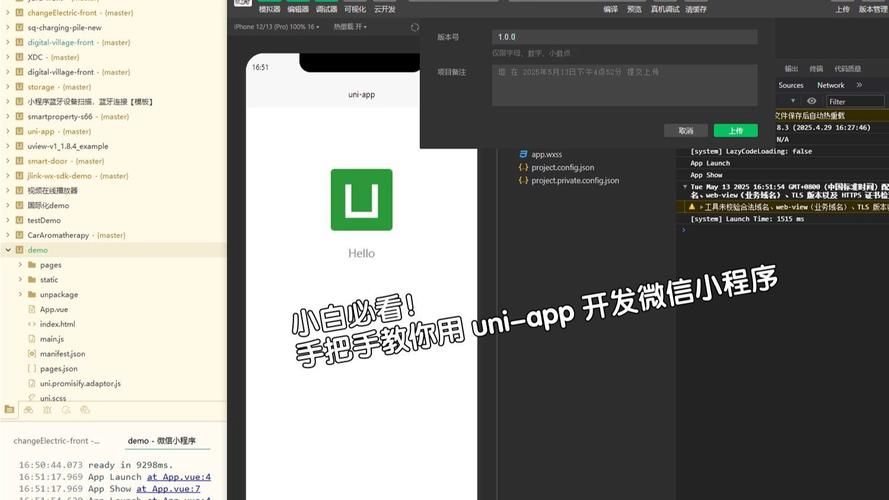Select the smartproperty-s66 project
The image size is (889, 500).
pos(60,116)
